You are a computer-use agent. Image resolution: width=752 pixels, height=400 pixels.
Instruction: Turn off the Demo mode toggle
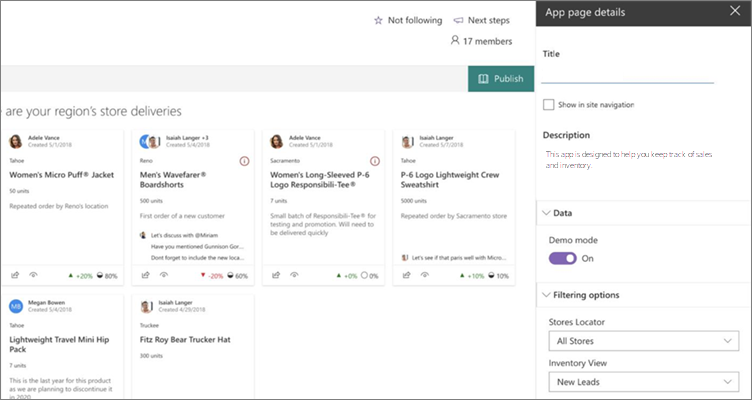click(563, 259)
